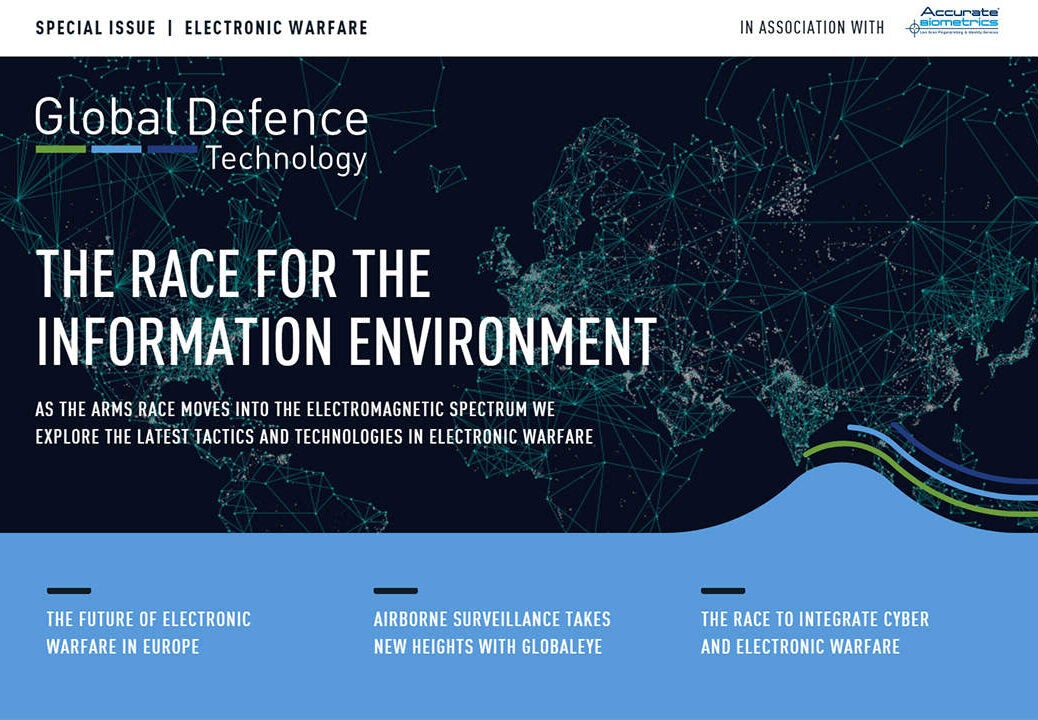
Task: Click the Global Defence Technology masthead logo
Action: 201,134
